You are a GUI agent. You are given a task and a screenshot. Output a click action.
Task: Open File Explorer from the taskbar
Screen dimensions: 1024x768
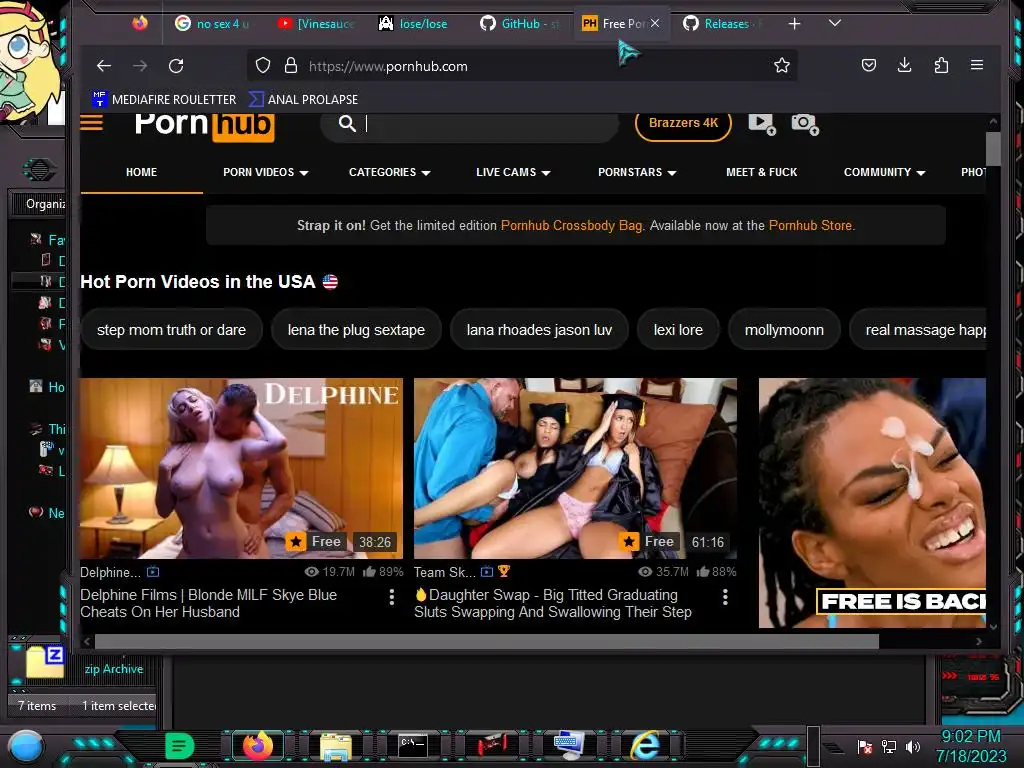click(336, 746)
